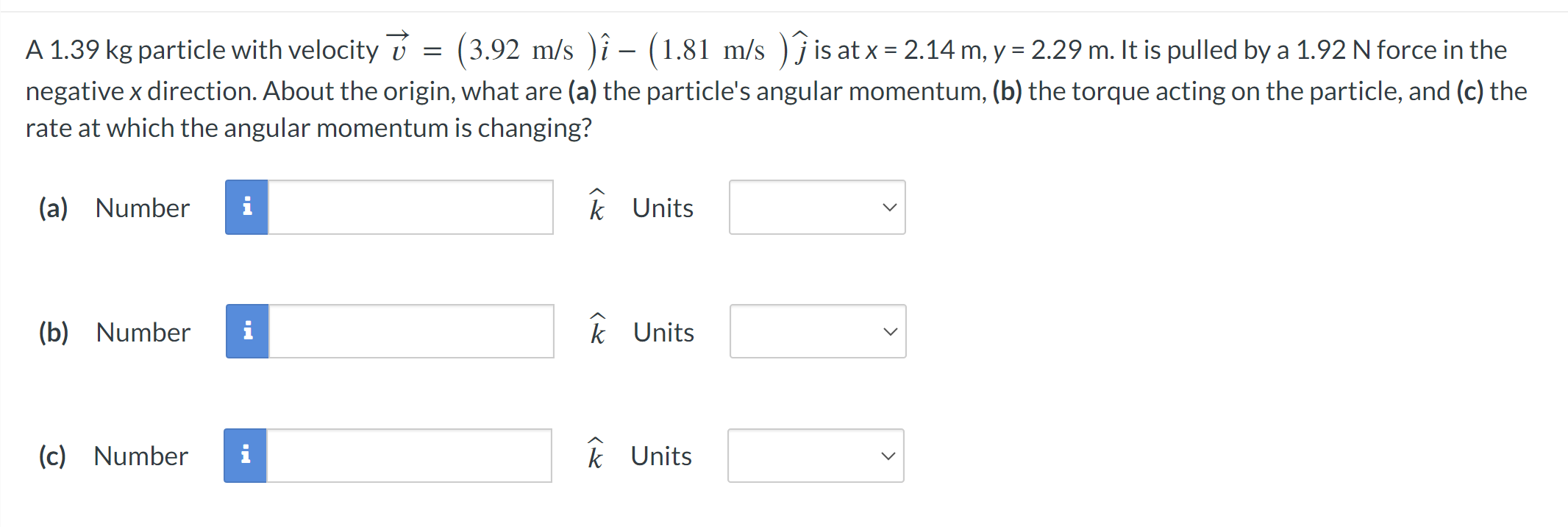Click the info icon next to part (c)
The image size is (1568, 527).
pyautogui.click(x=246, y=456)
